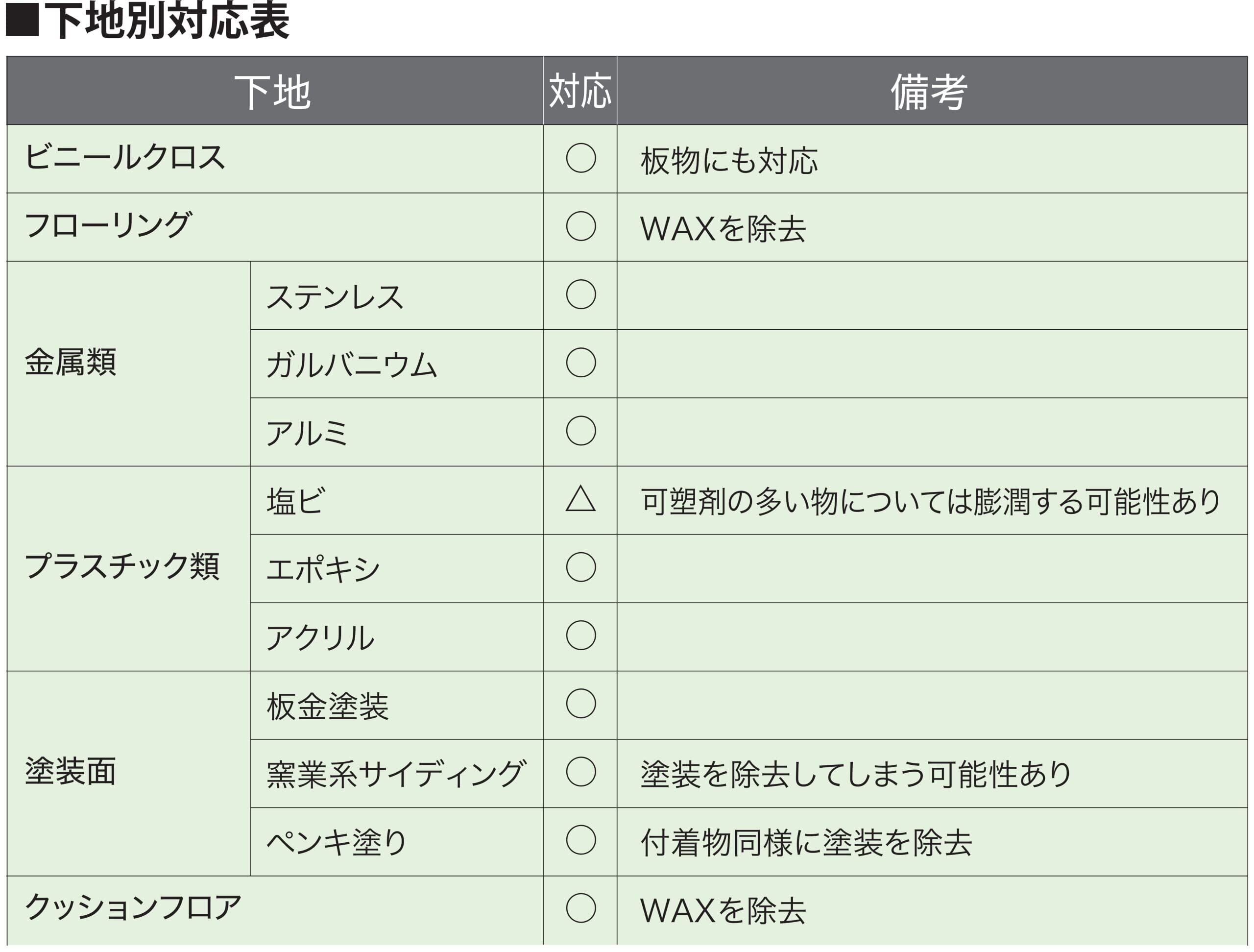Click the triangle mark in the 塩ビ row
The width and height of the screenshot is (1254, 952).
(x=580, y=500)
